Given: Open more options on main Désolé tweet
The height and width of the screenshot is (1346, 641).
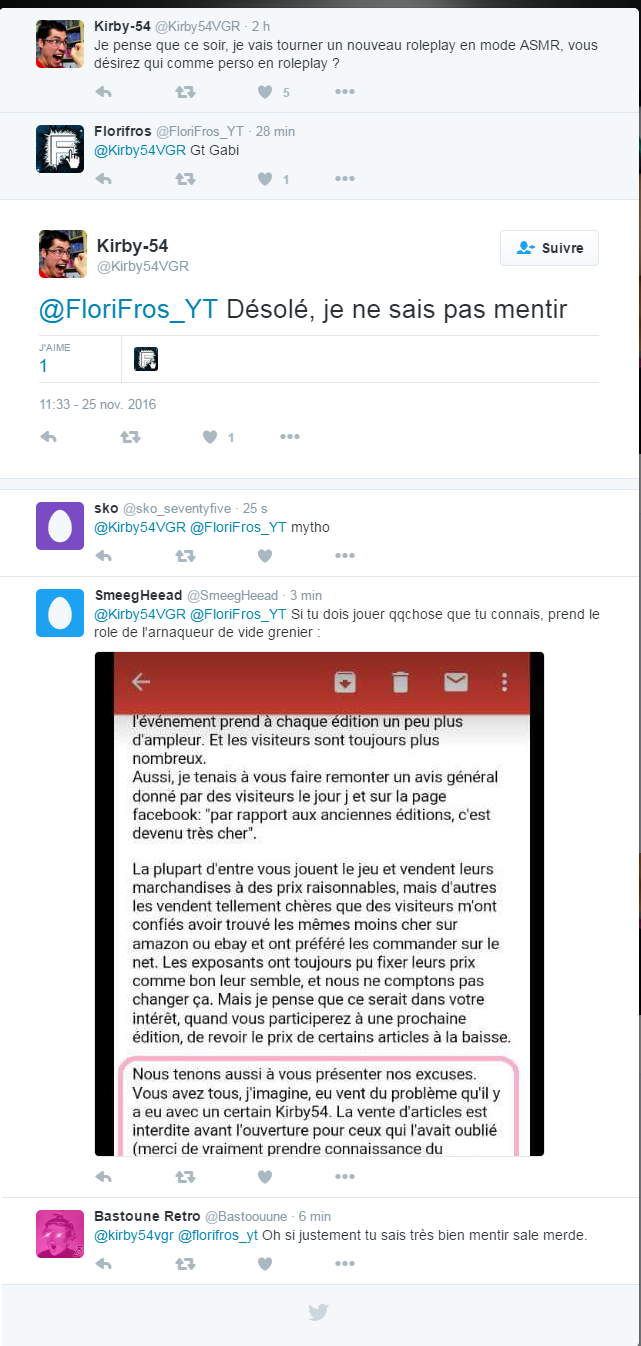Looking at the screenshot, I should point(290,437).
